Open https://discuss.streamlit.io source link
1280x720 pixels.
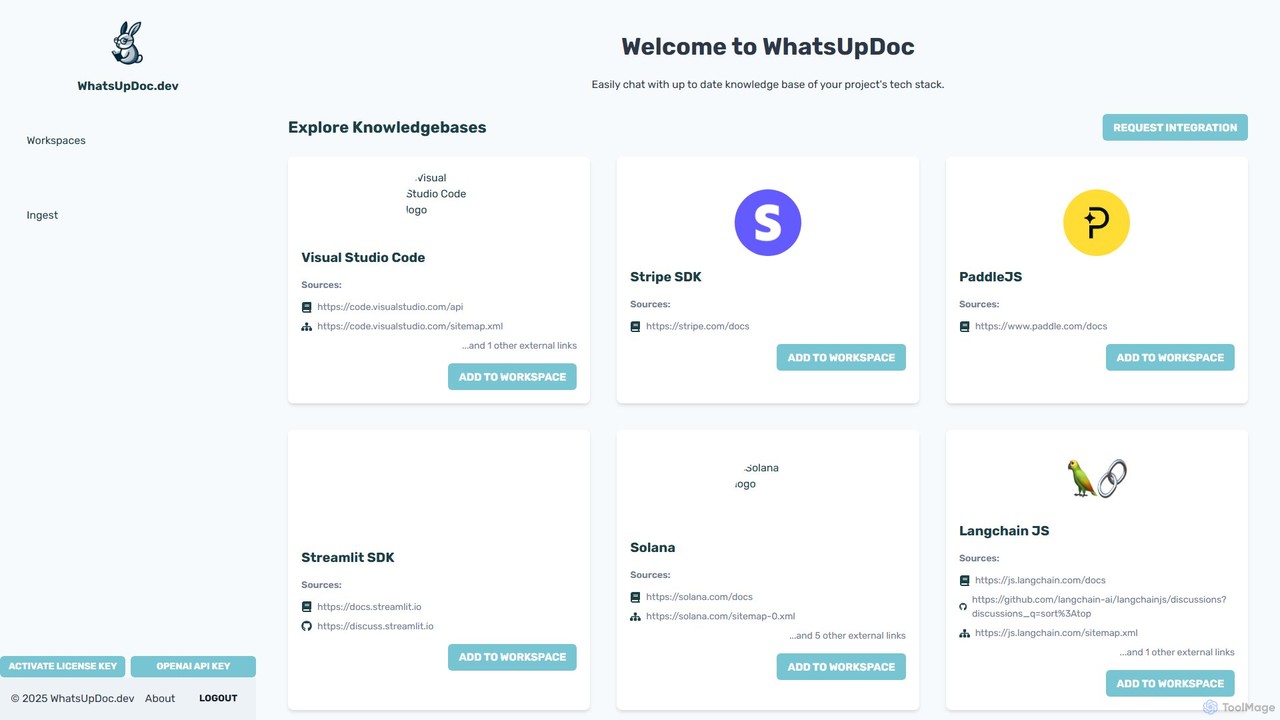click(x=376, y=626)
